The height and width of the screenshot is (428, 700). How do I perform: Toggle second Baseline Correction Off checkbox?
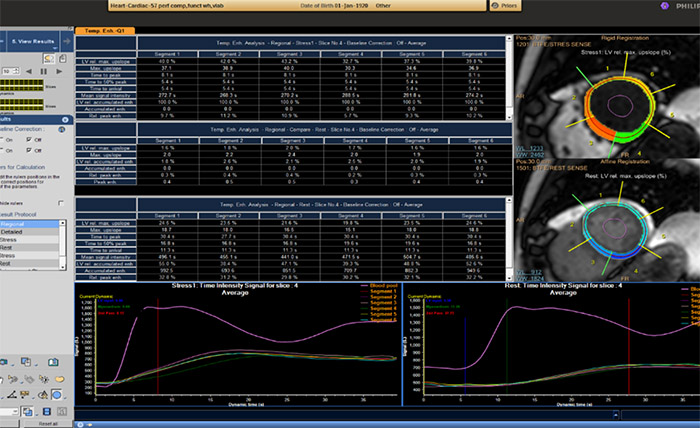29,150
